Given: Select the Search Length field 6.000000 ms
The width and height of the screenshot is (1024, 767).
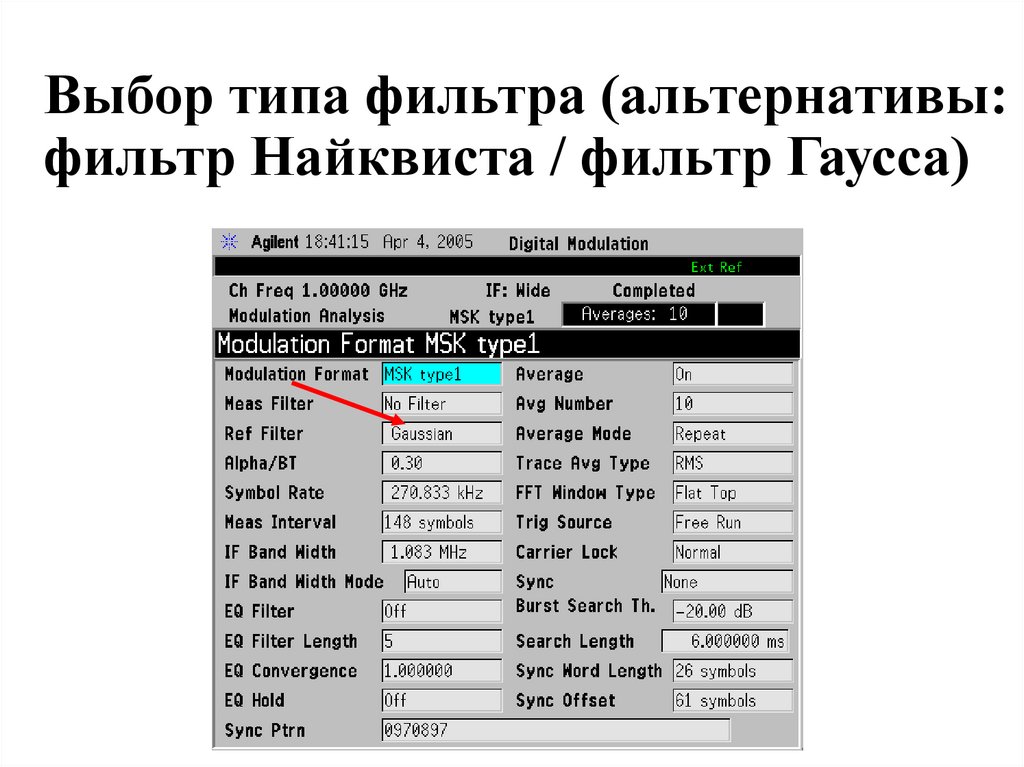Looking at the screenshot, I should [x=725, y=641].
